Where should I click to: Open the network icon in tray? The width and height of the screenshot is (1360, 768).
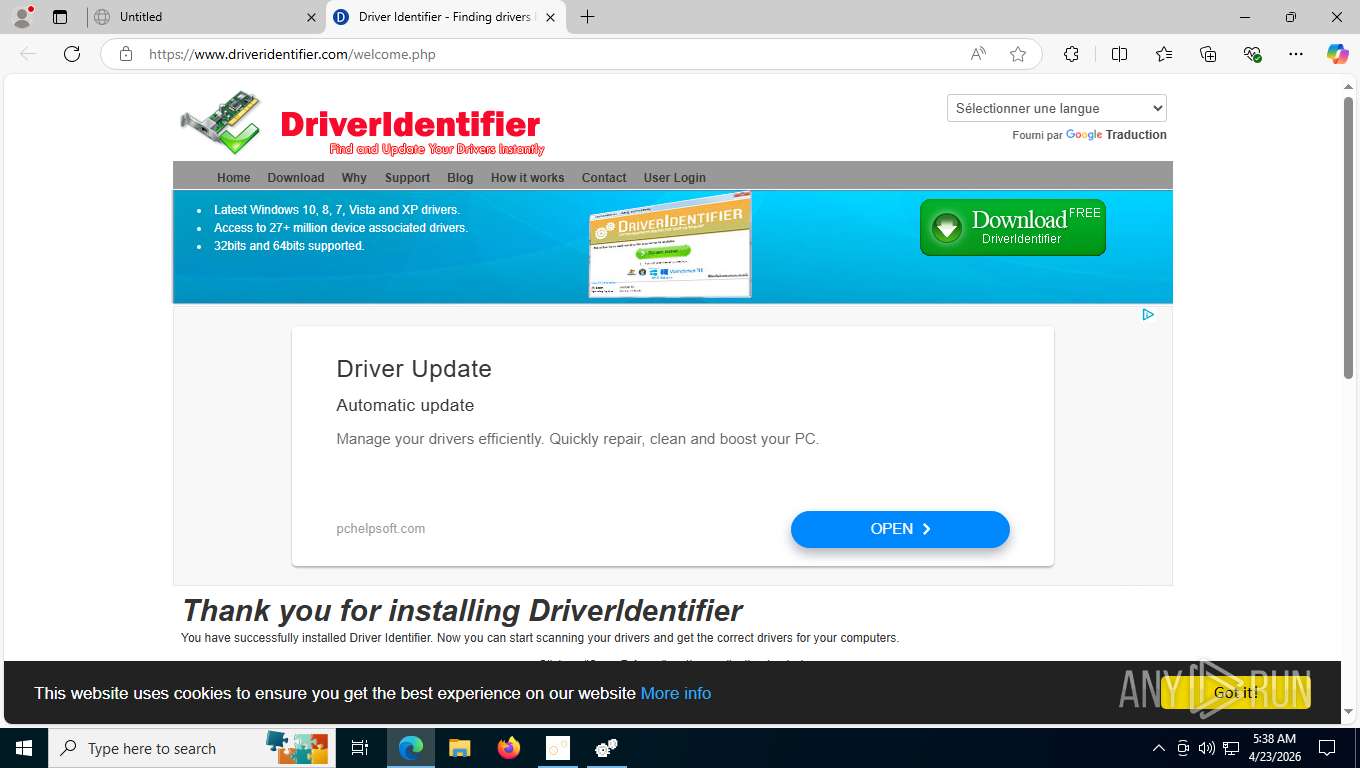[x=1231, y=748]
